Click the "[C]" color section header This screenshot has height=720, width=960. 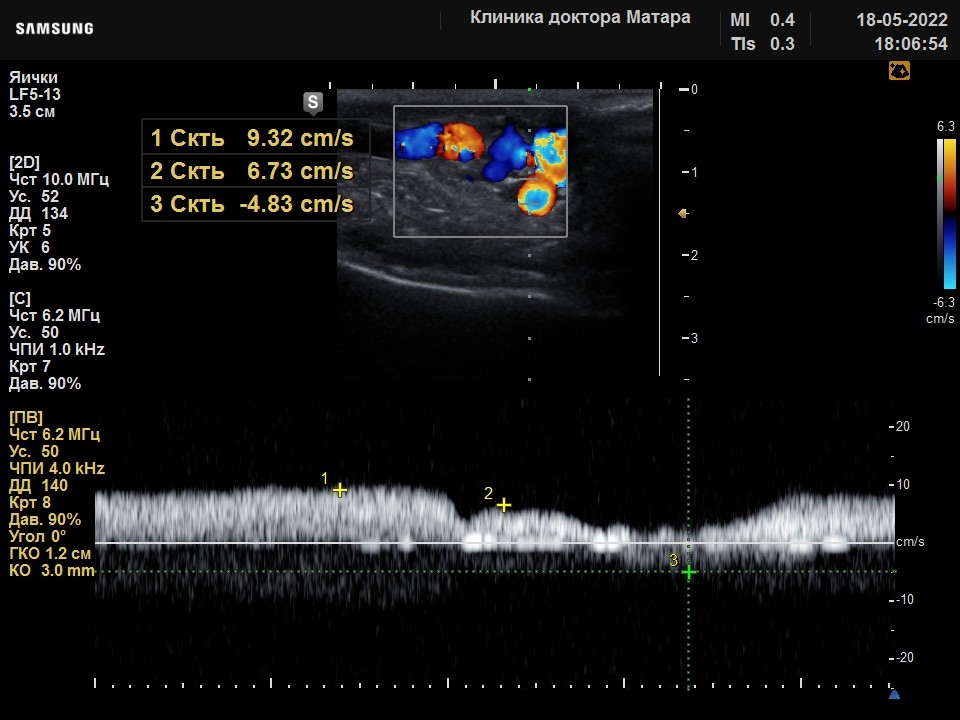pyautogui.click(x=20, y=298)
